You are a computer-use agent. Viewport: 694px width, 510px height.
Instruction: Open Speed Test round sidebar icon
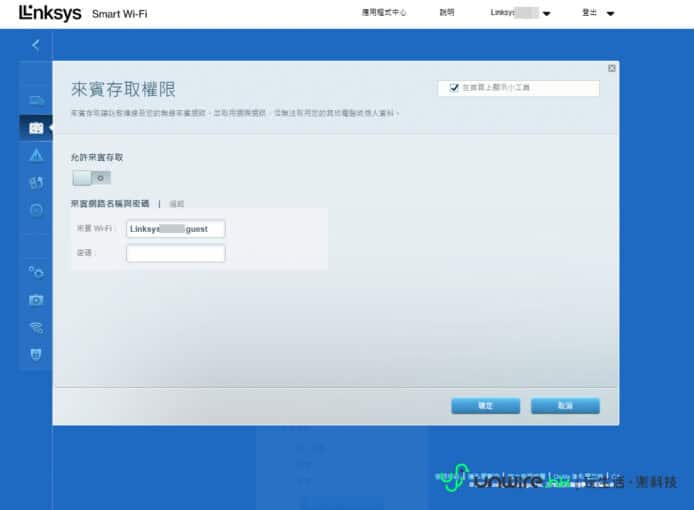coord(36,209)
